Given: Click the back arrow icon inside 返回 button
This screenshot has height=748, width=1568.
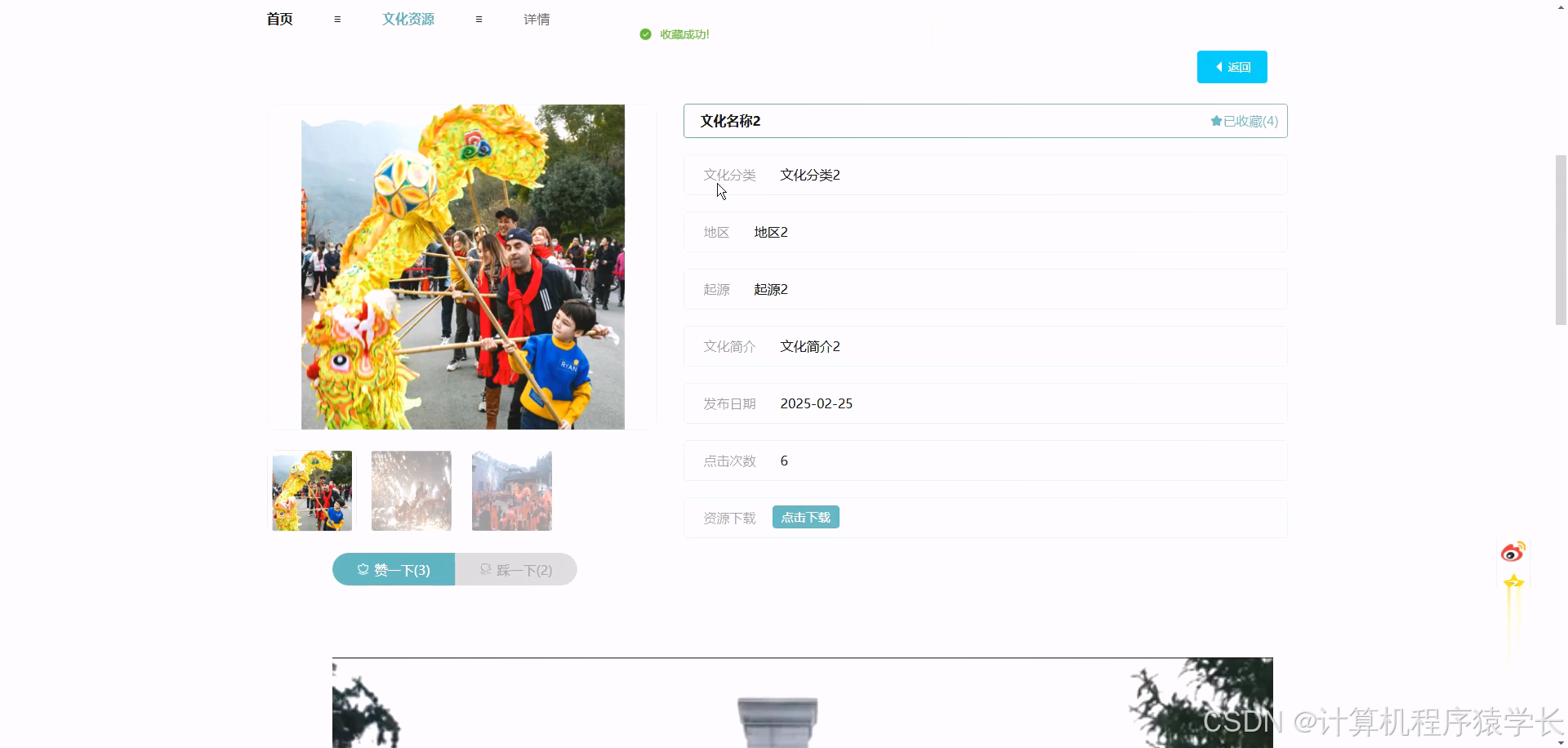Looking at the screenshot, I should click(1218, 66).
